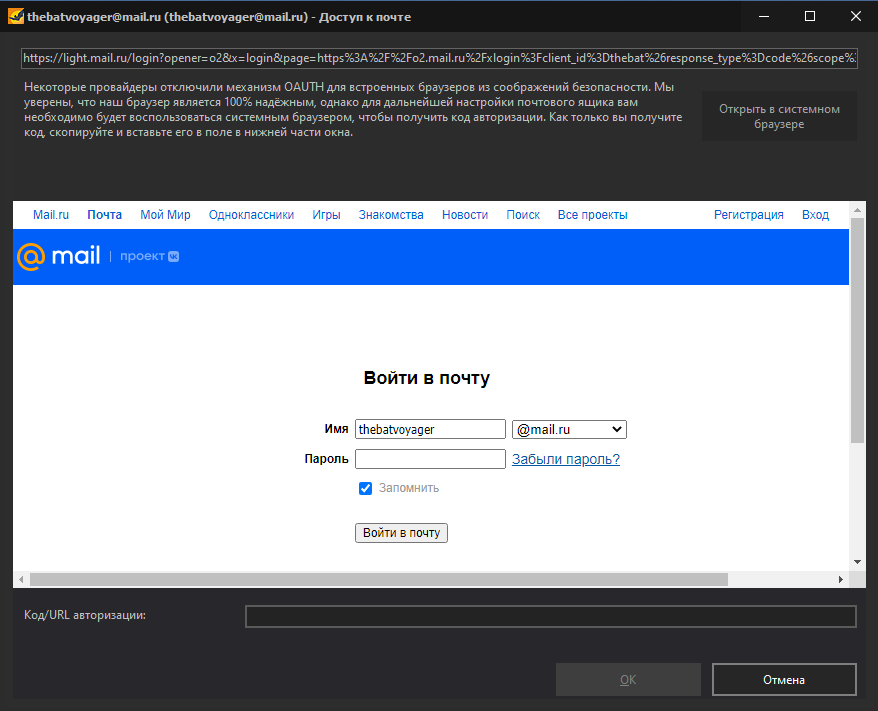Click the VK project badge icon

[x=174, y=256]
